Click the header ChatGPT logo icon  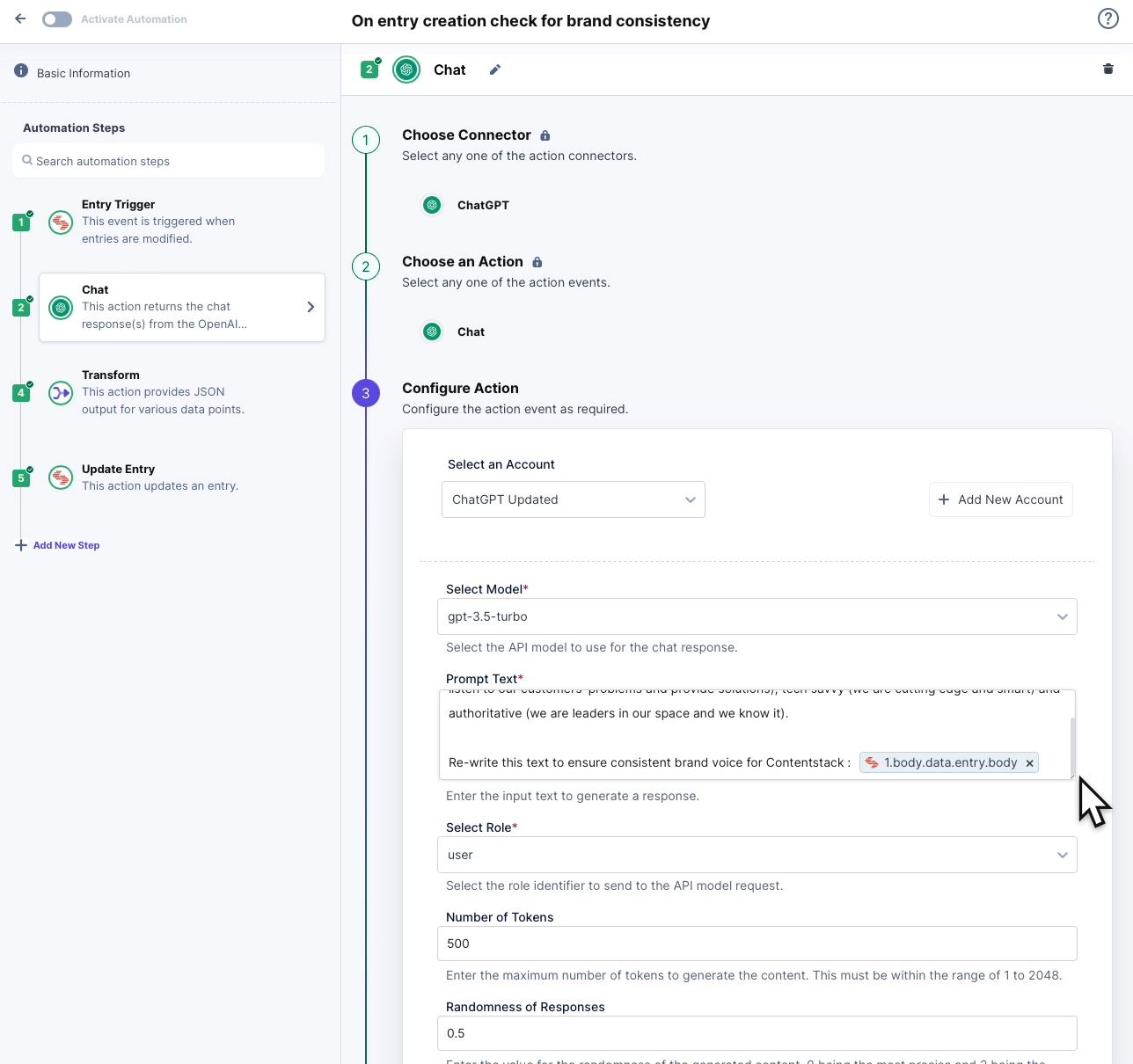coord(406,69)
